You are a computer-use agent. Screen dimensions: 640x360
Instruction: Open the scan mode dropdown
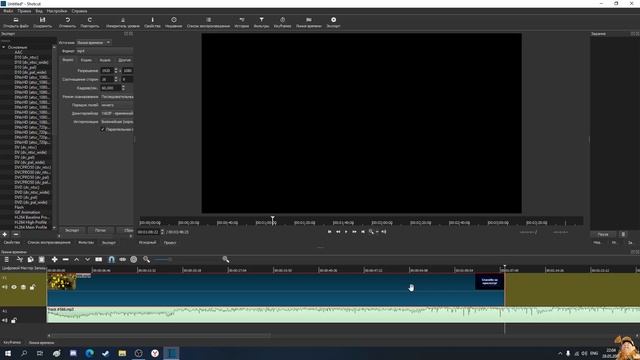[117, 97]
